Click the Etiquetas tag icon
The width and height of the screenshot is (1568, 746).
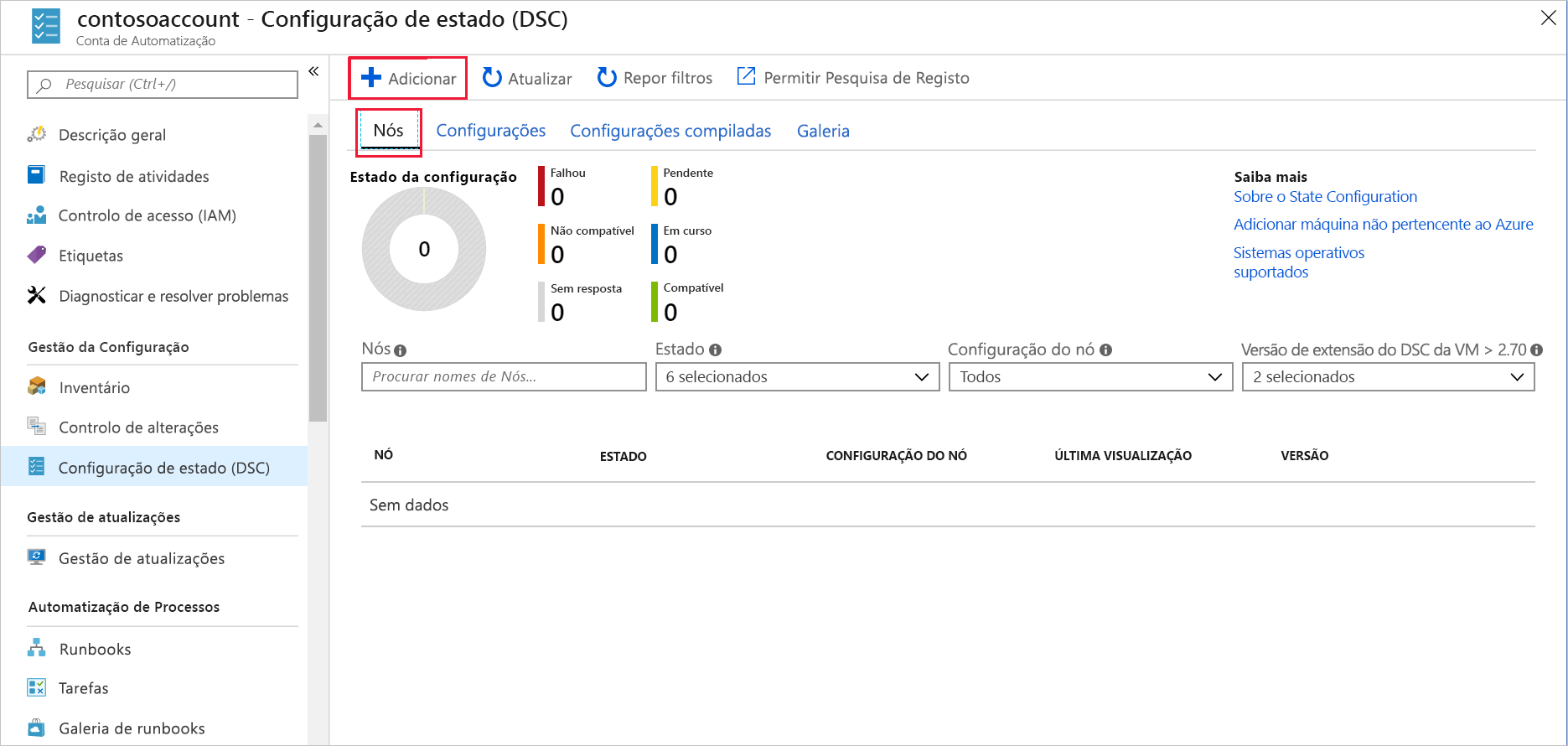click(37, 255)
